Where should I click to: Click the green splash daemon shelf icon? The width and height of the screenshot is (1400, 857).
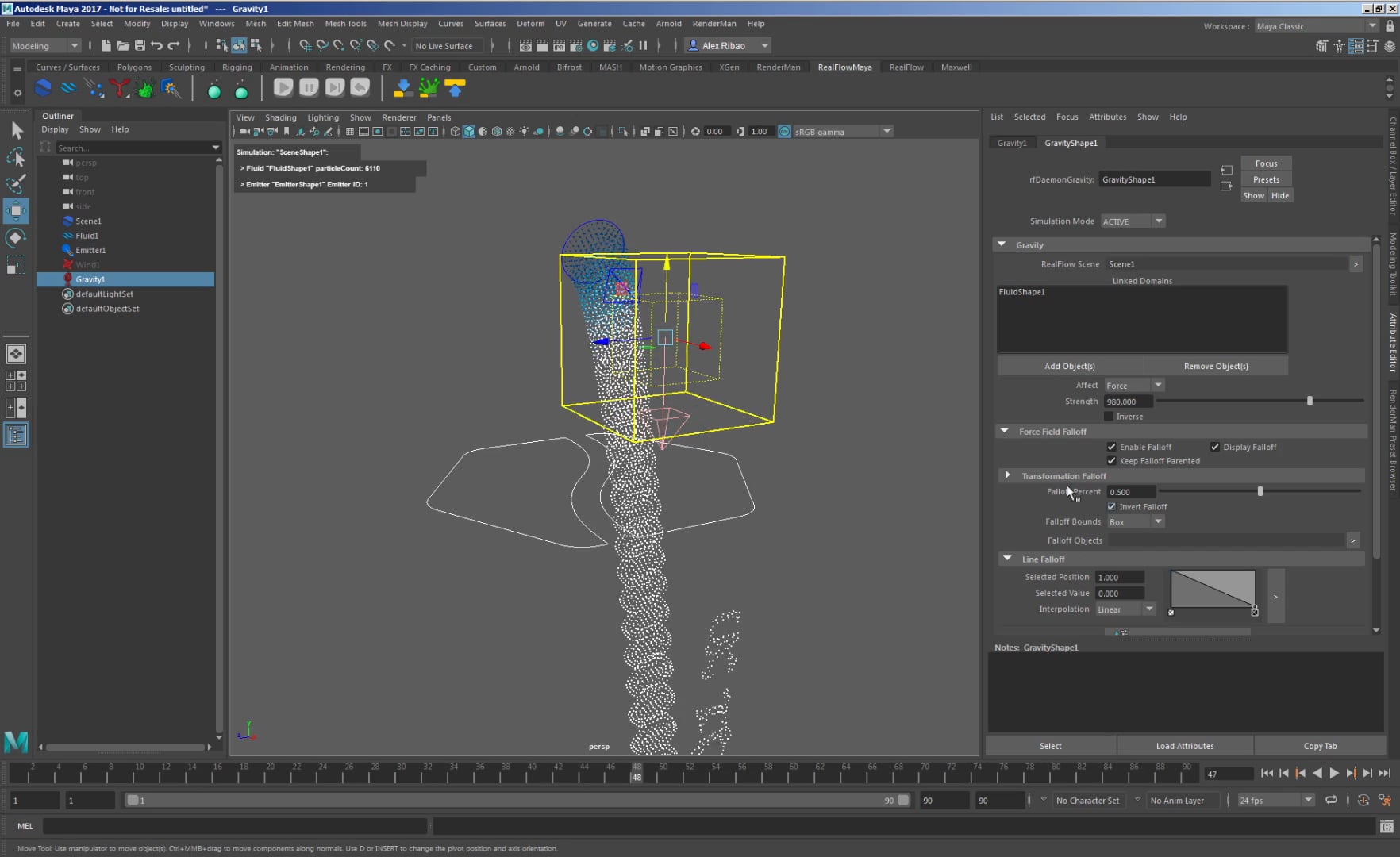[145, 88]
